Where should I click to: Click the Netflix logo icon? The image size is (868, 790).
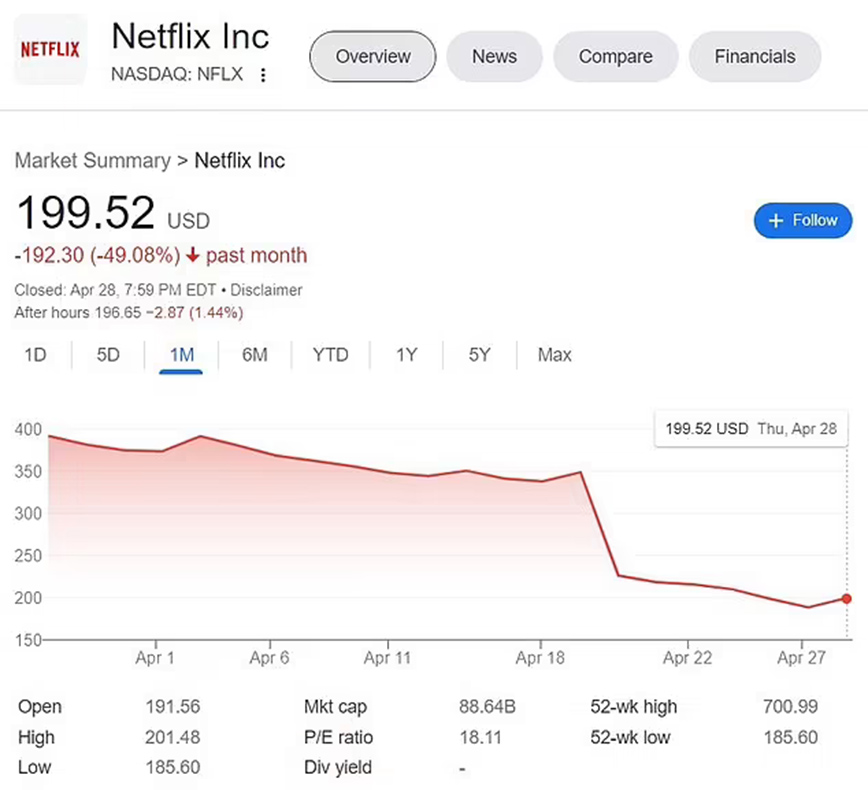point(50,49)
